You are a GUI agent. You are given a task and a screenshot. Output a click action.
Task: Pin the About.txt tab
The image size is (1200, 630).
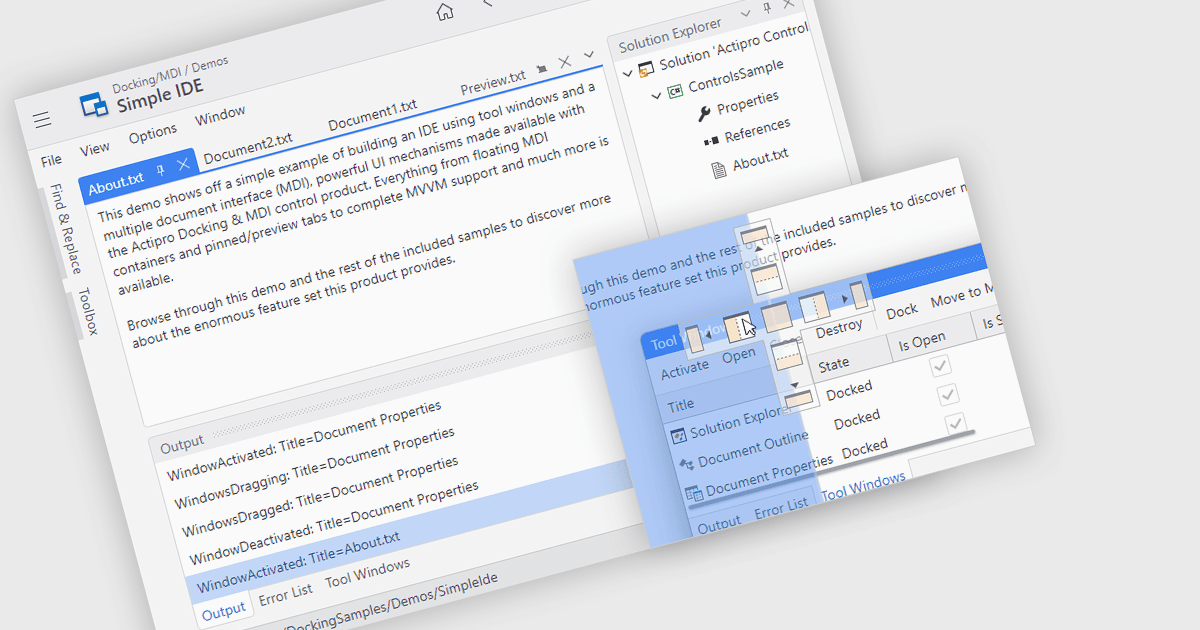160,172
